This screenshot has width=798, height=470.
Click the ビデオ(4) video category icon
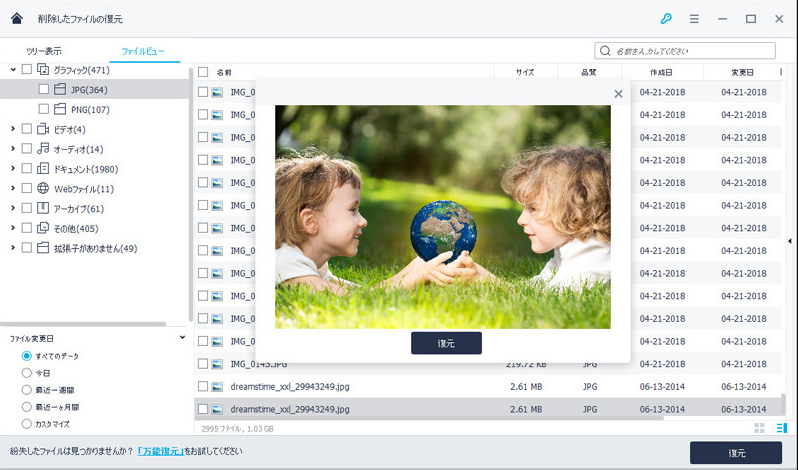[43, 129]
